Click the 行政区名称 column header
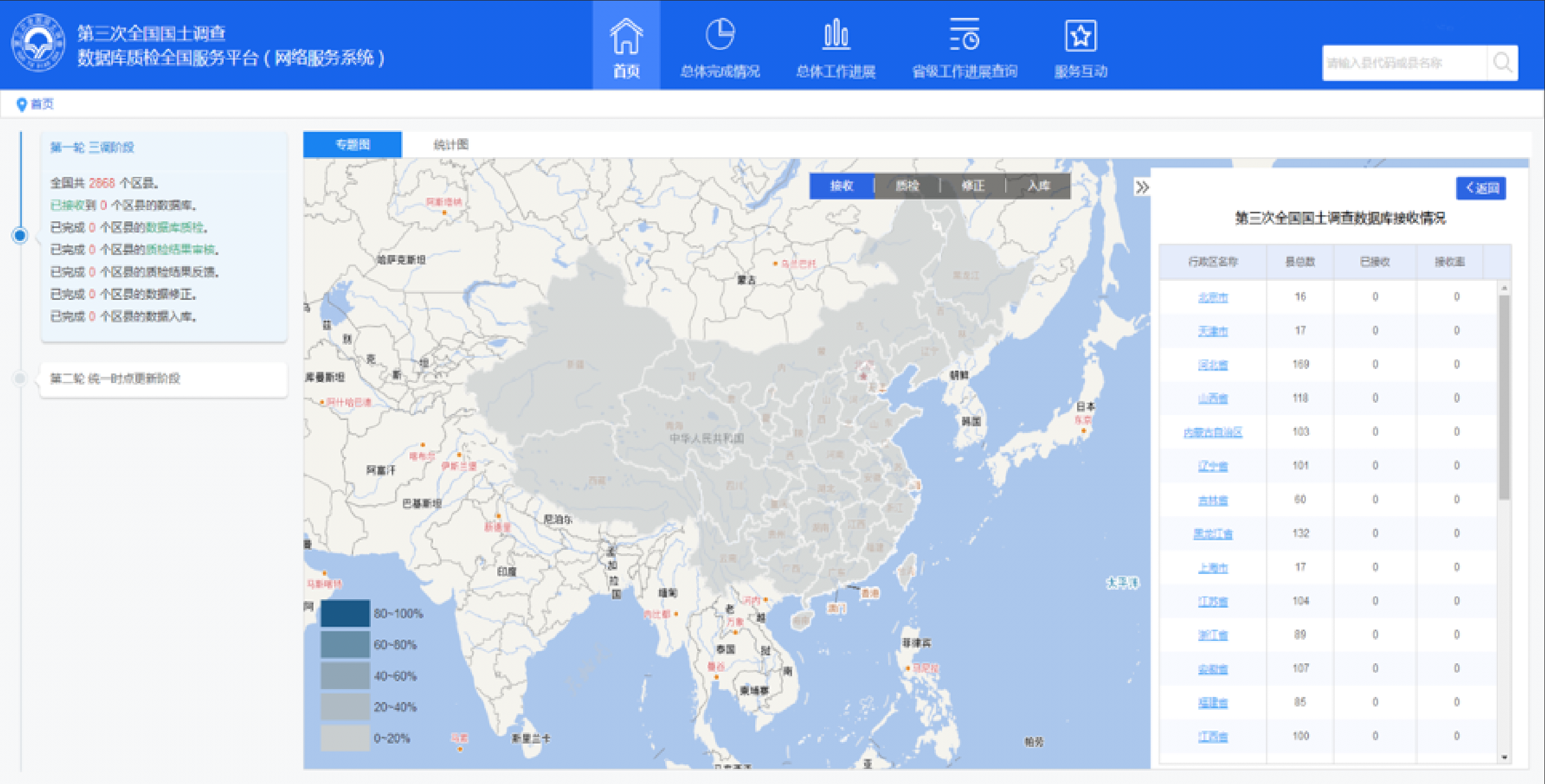Viewport: 1545px width, 784px height. (x=1213, y=262)
